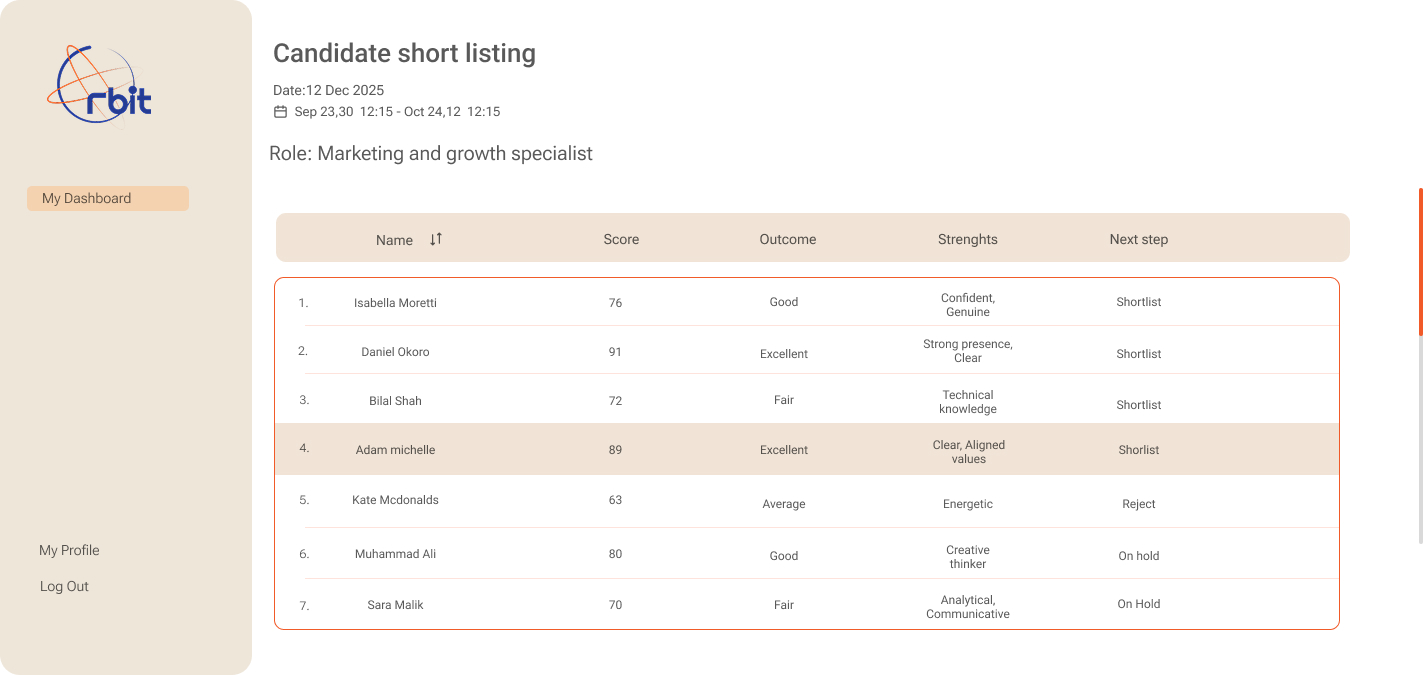The image size is (1423, 675).
Task: Click the Strenghts column header
Action: tap(967, 239)
